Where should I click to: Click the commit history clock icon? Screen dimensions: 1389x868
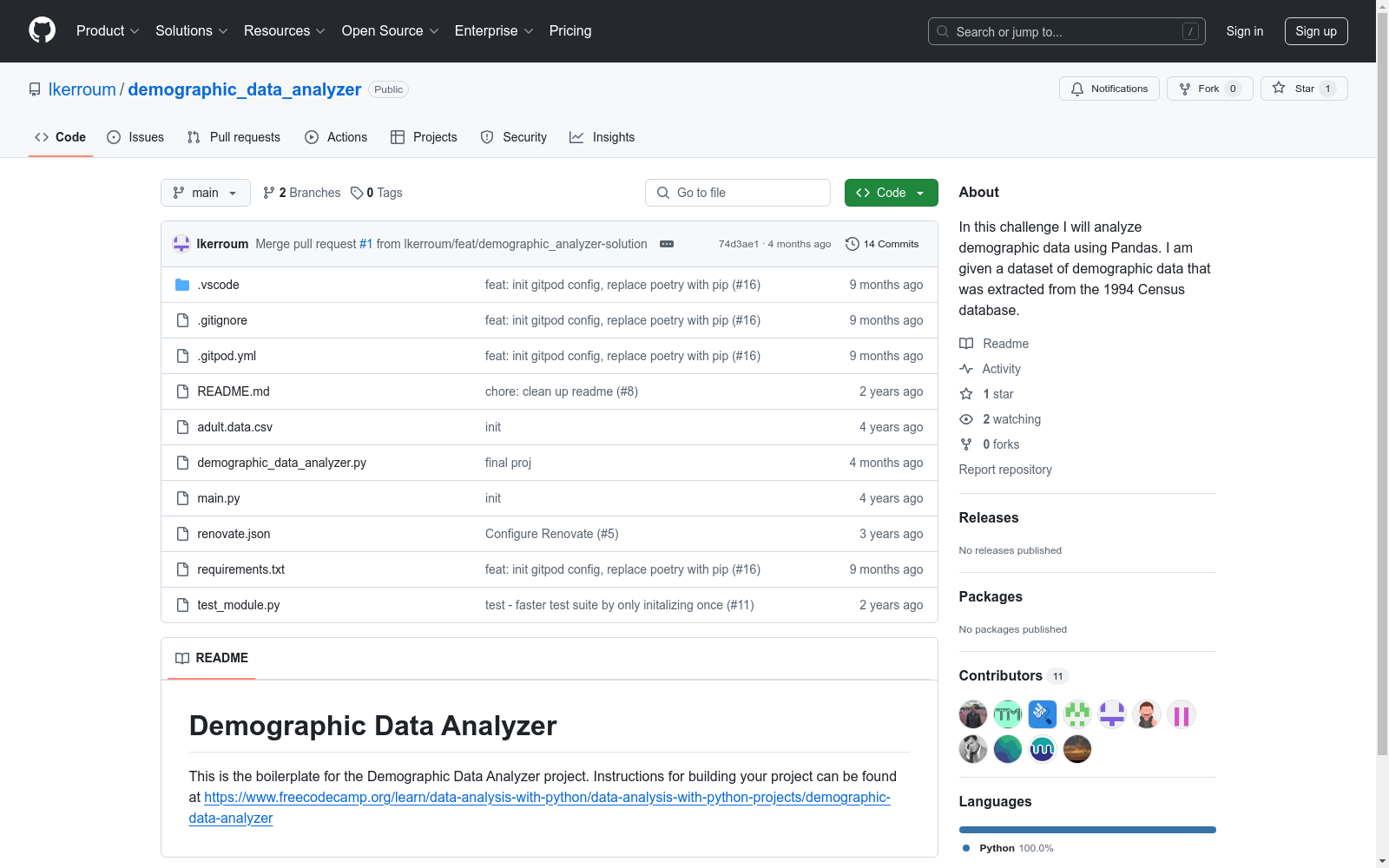(x=852, y=244)
